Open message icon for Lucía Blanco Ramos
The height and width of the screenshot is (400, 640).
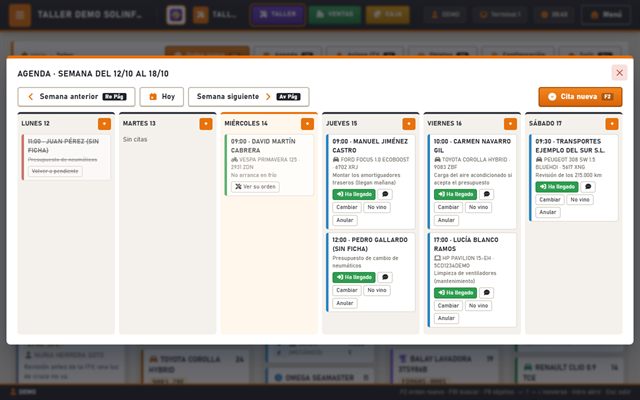487,293
